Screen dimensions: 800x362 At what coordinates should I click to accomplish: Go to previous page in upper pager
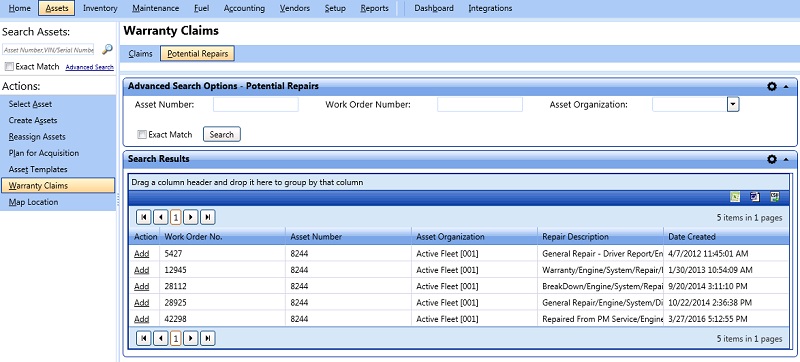(x=161, y=218)
